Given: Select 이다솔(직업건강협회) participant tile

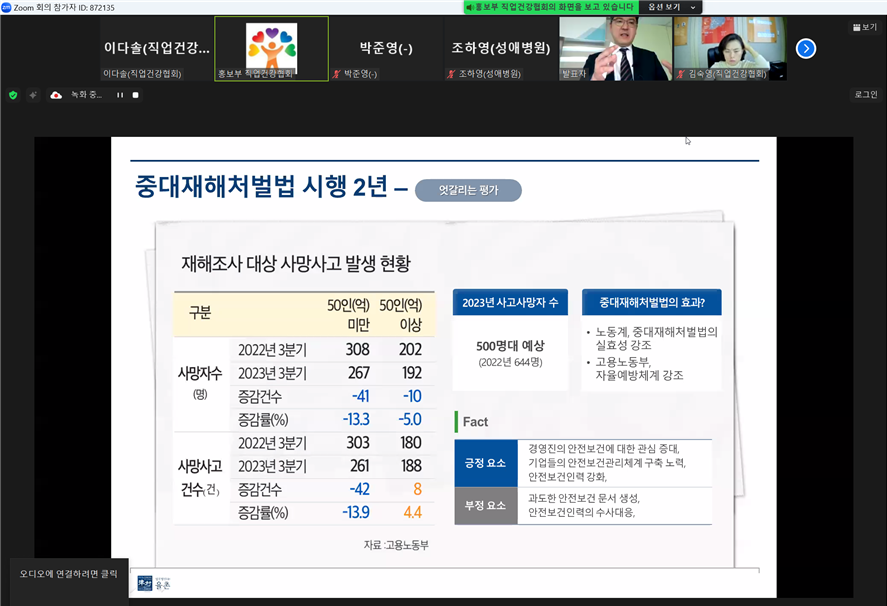Looking at the screenshot, I should pyautogui.click(x=157, y=49).
